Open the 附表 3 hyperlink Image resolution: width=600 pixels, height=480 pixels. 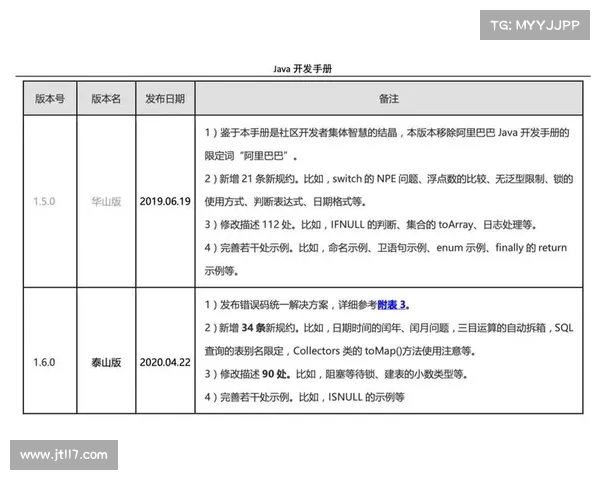coord(391,305)
